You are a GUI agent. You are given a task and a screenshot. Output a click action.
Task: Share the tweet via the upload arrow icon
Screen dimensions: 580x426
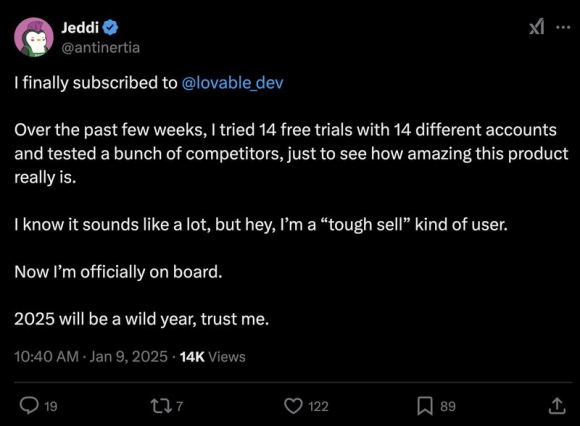[557, 406]
